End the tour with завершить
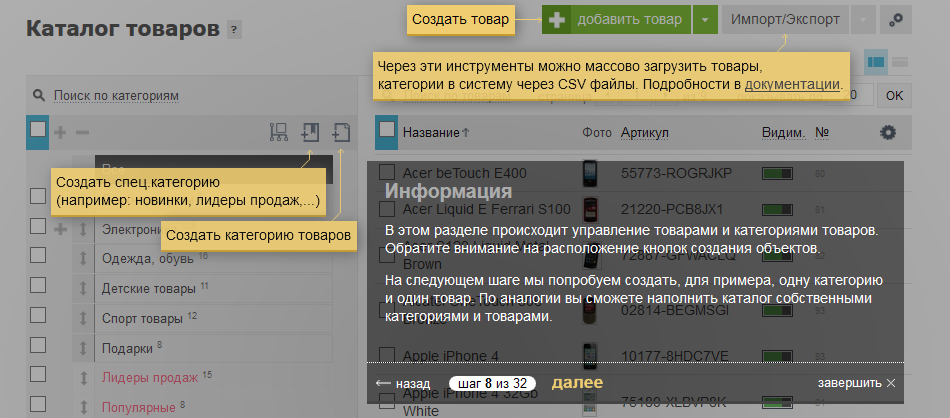This screenshot has height=418, width=950. (850, 383)
